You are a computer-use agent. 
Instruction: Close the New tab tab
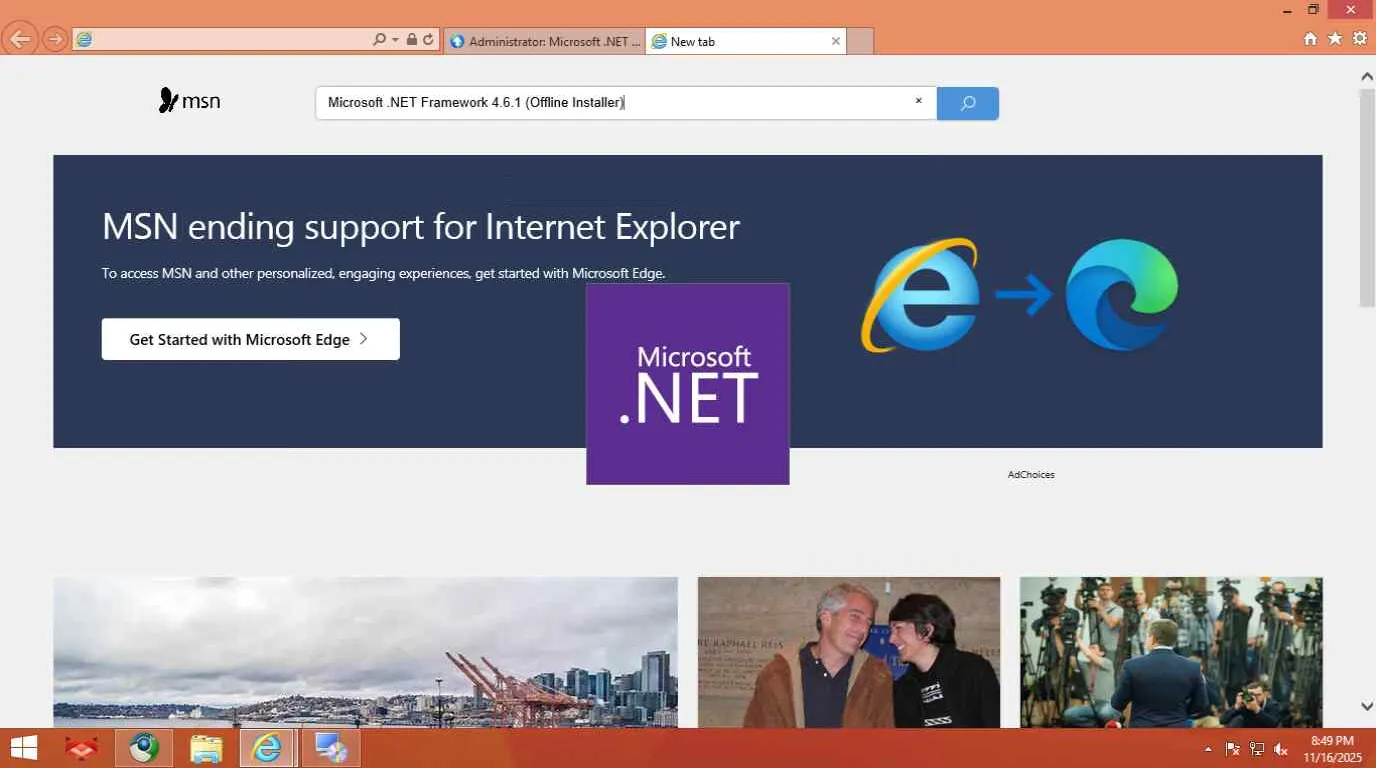click(x=836, y=41)
